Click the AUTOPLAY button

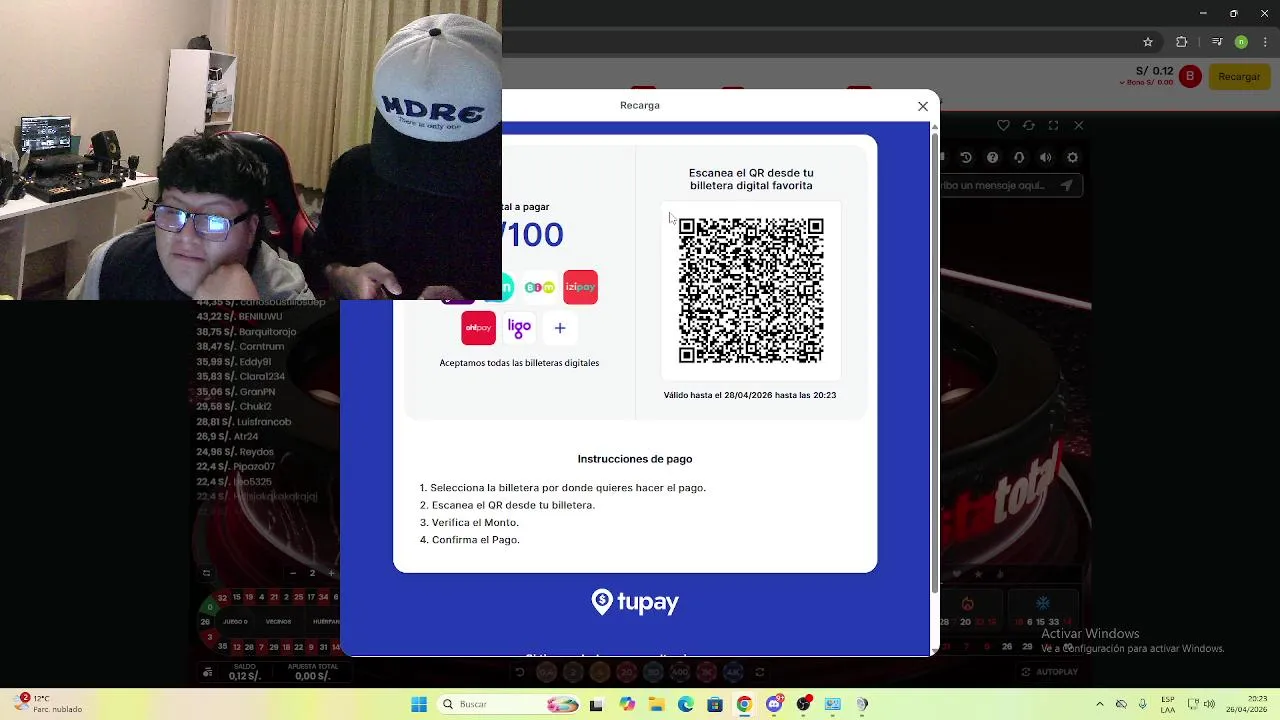1050,672
